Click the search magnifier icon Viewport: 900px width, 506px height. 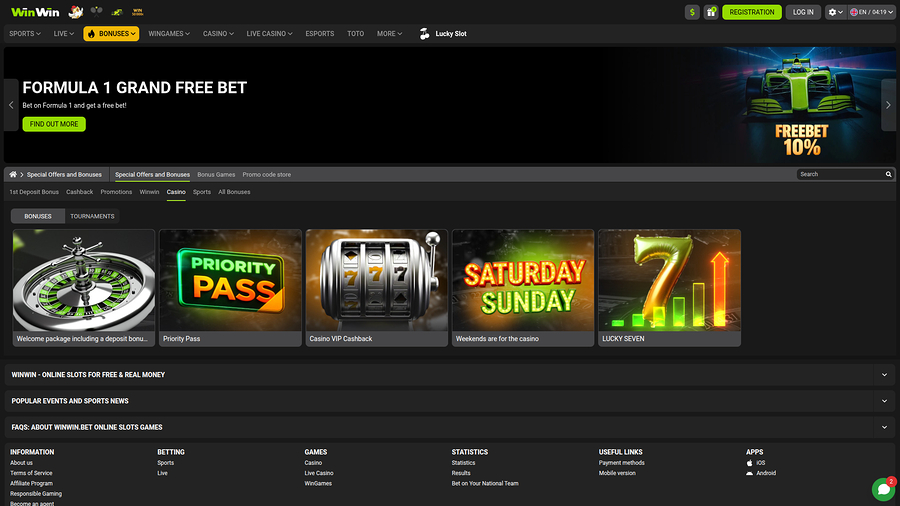click(x=889, y=174)
